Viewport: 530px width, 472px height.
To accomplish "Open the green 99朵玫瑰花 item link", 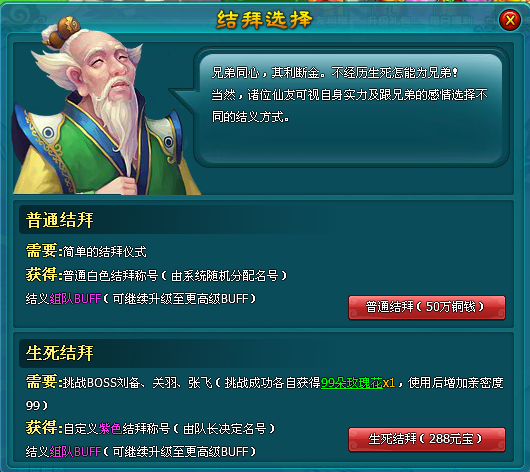I will [x=352, y=383].
